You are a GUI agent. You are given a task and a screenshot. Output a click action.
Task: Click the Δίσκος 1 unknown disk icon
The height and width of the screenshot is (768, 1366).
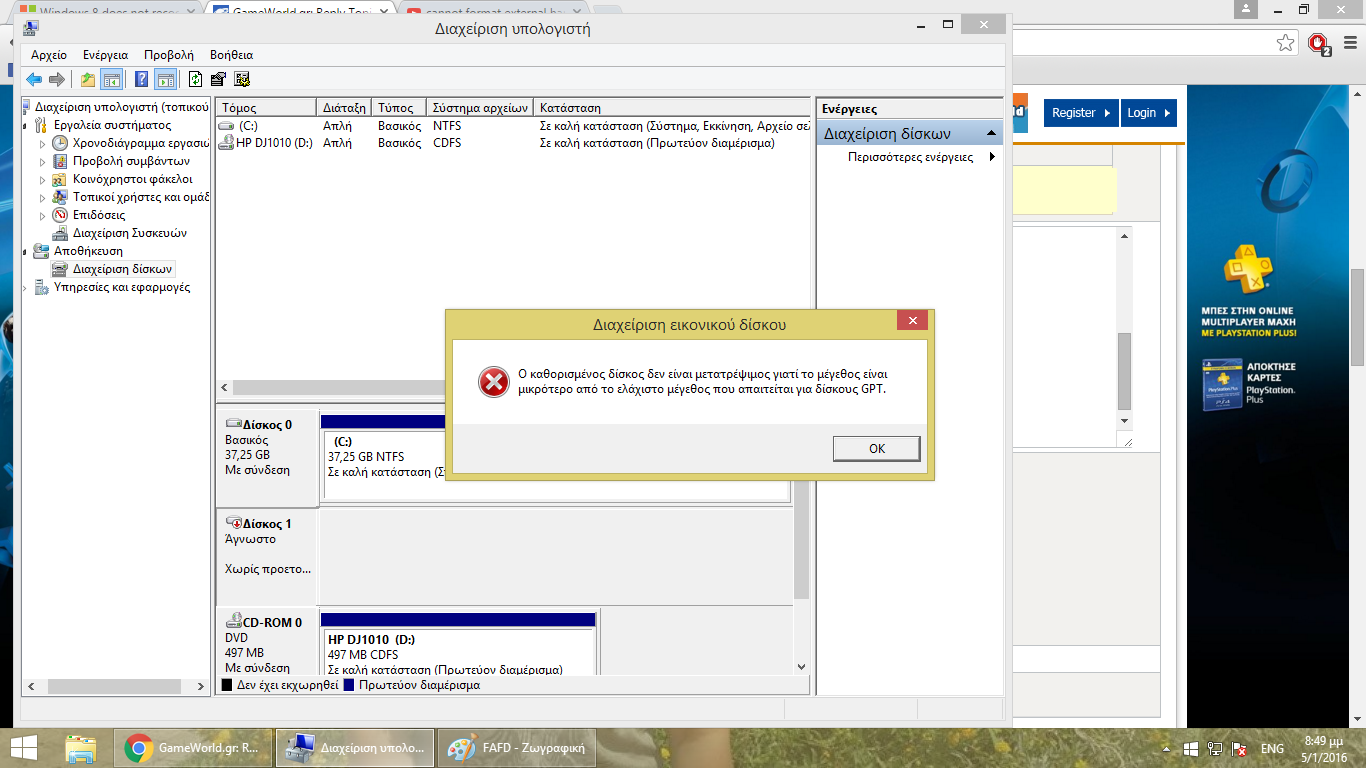tap(234, 523)
